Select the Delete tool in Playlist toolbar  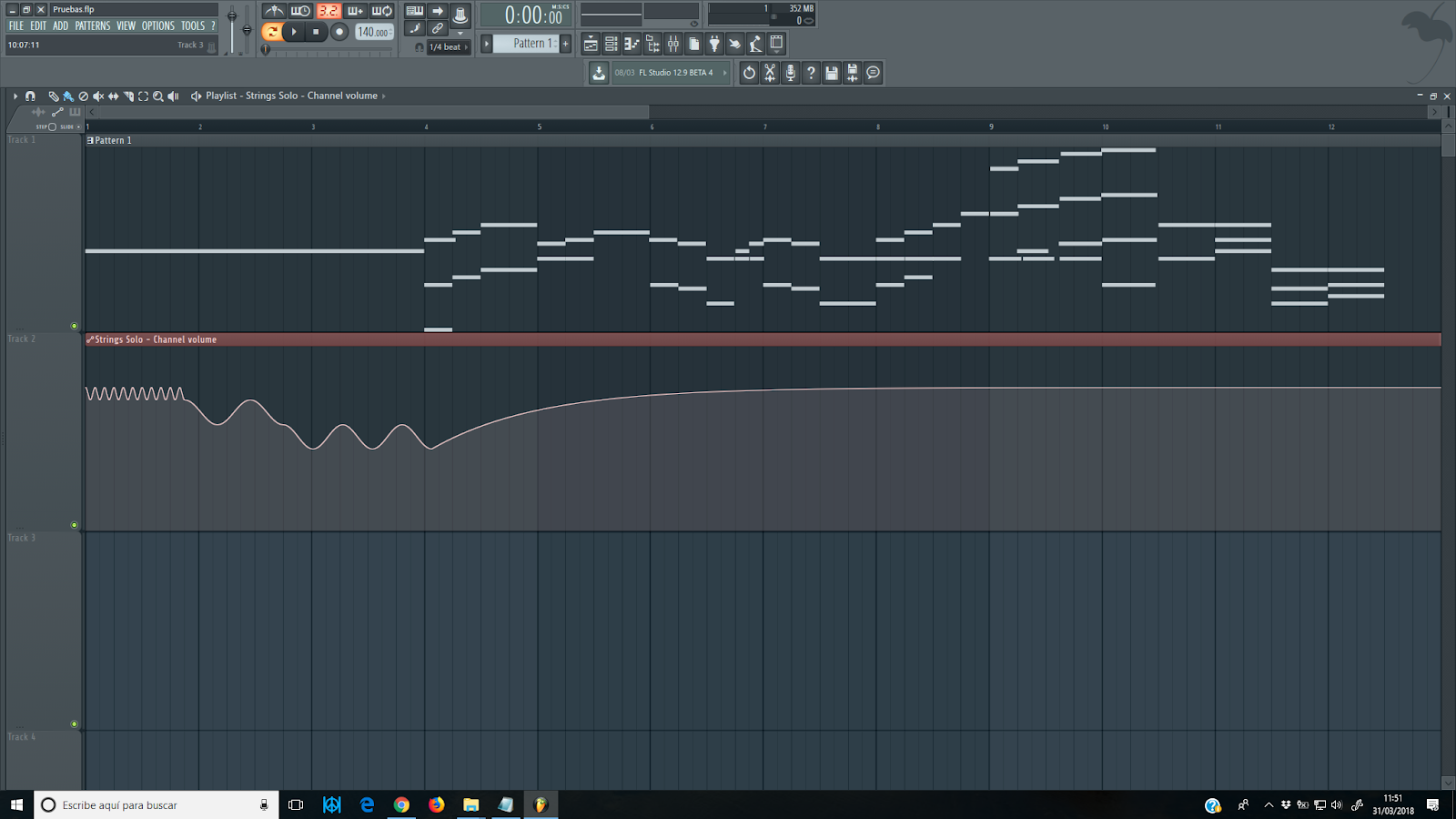[x=83, y=96]
